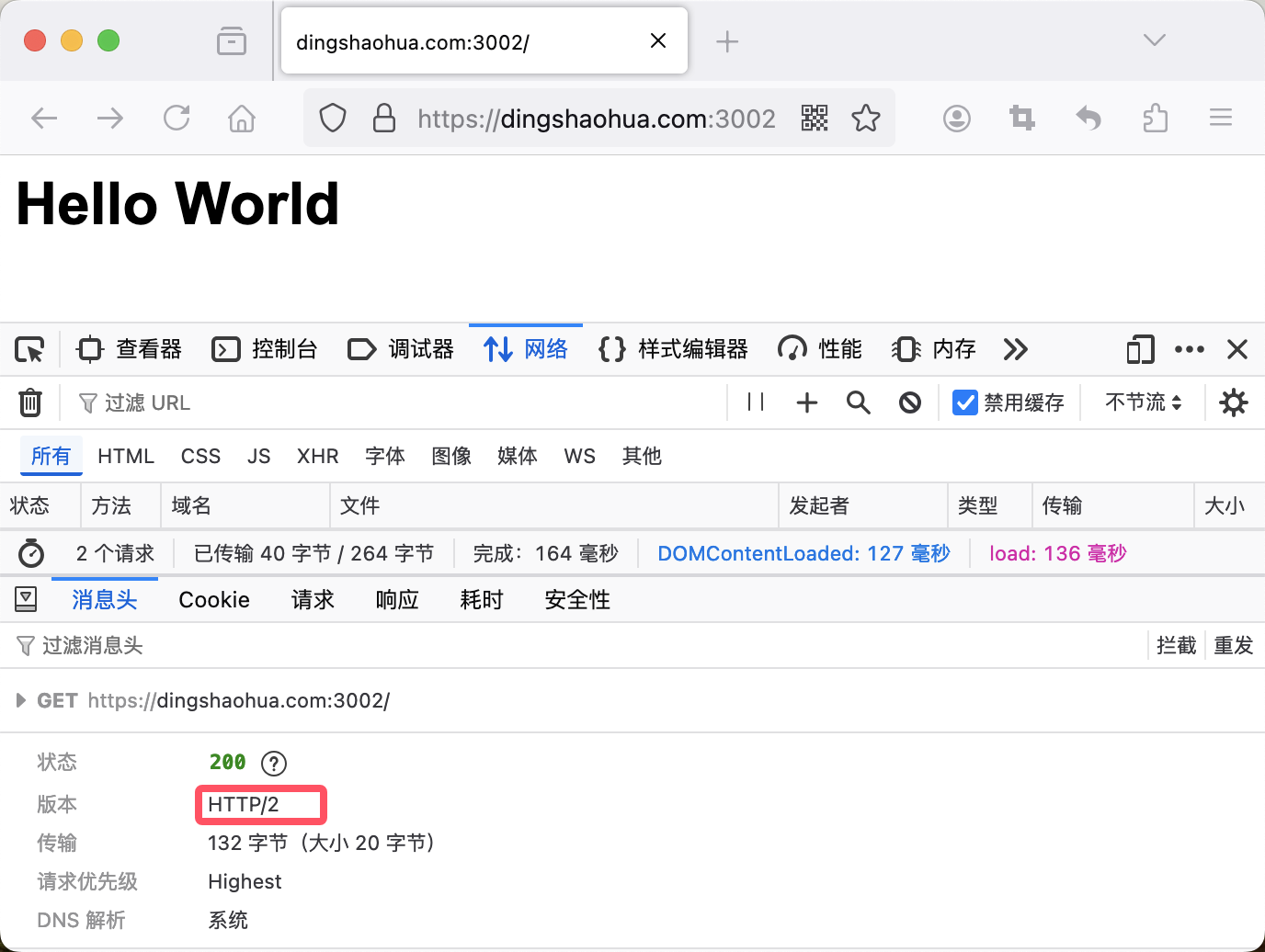Open the 样式编辑器 style editor panel
This screenshot has width=1265, height=952.
[673, 349]
